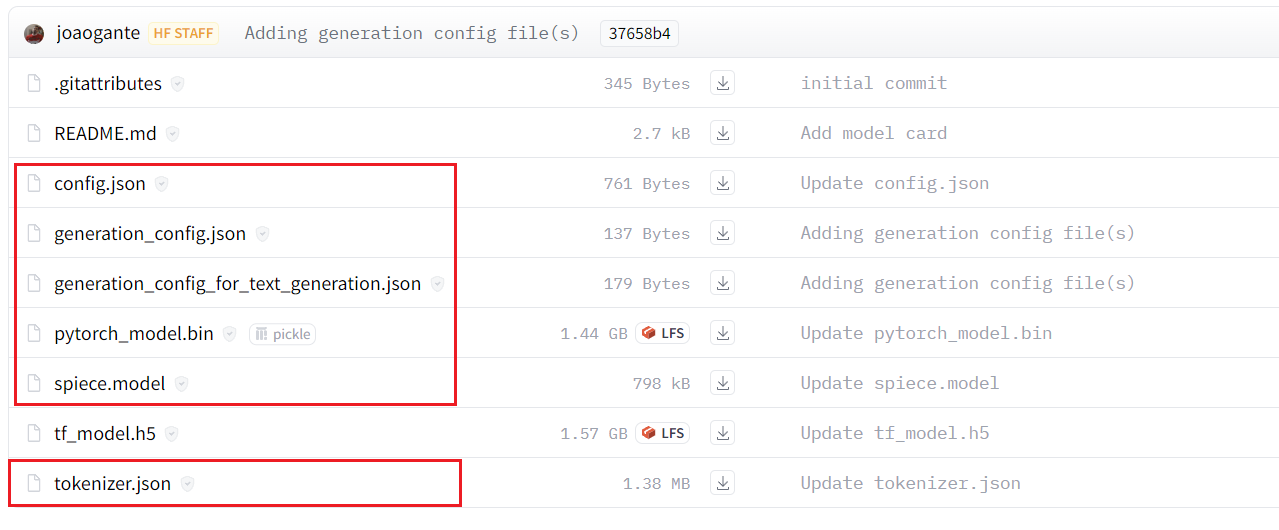
Task: Open the joaogante user profile
Action: tap(98, 33)
